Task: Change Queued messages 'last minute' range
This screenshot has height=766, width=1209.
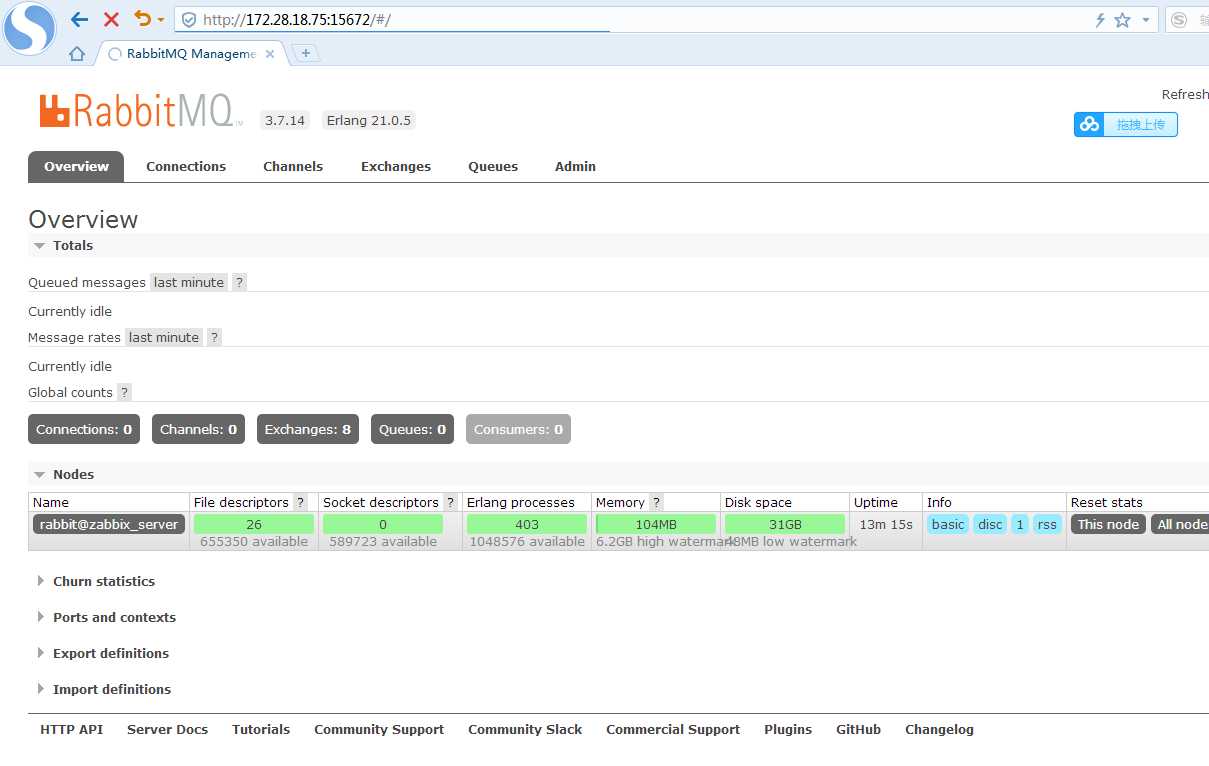Action: click(x=189, y=283)
